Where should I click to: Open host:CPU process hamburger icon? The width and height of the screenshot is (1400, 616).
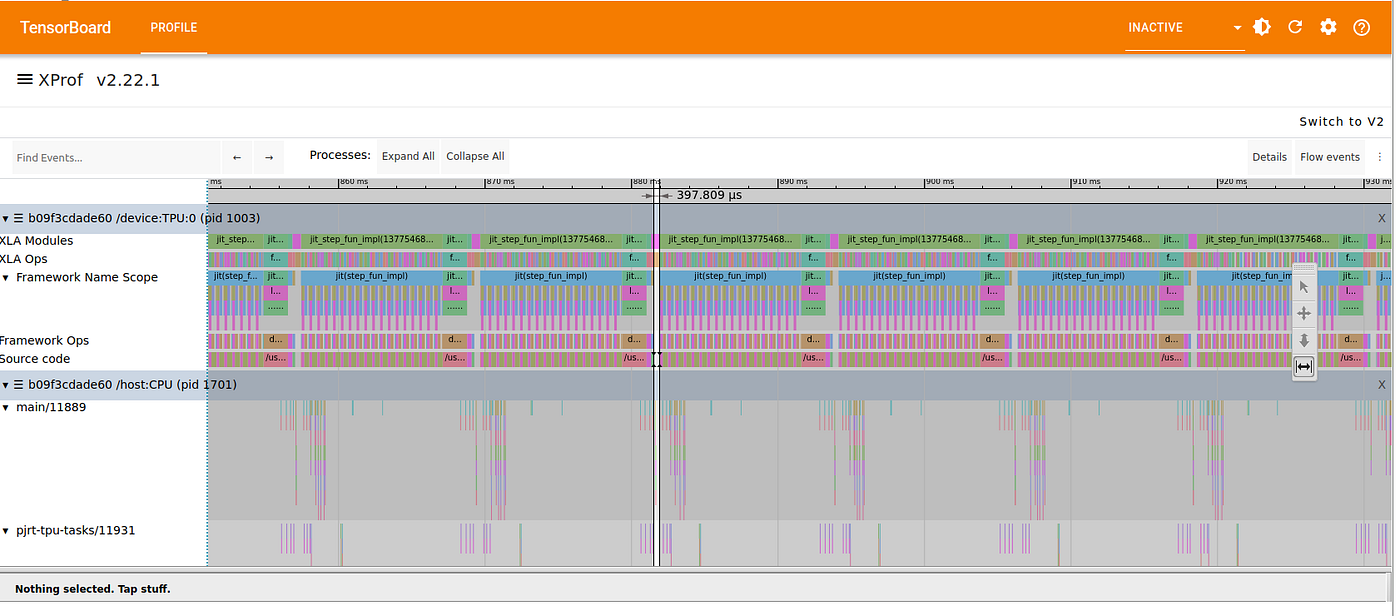pos(18,385)
